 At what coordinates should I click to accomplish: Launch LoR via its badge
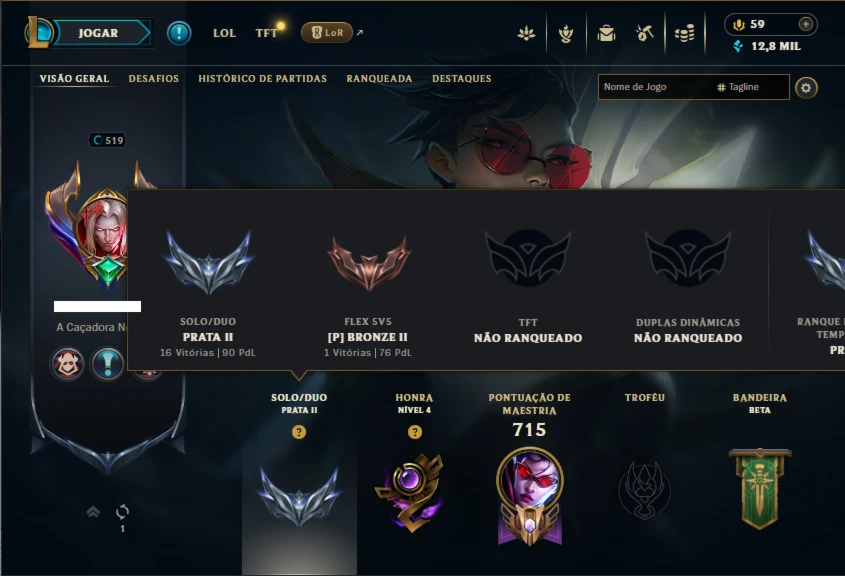(x=327, y=33)
